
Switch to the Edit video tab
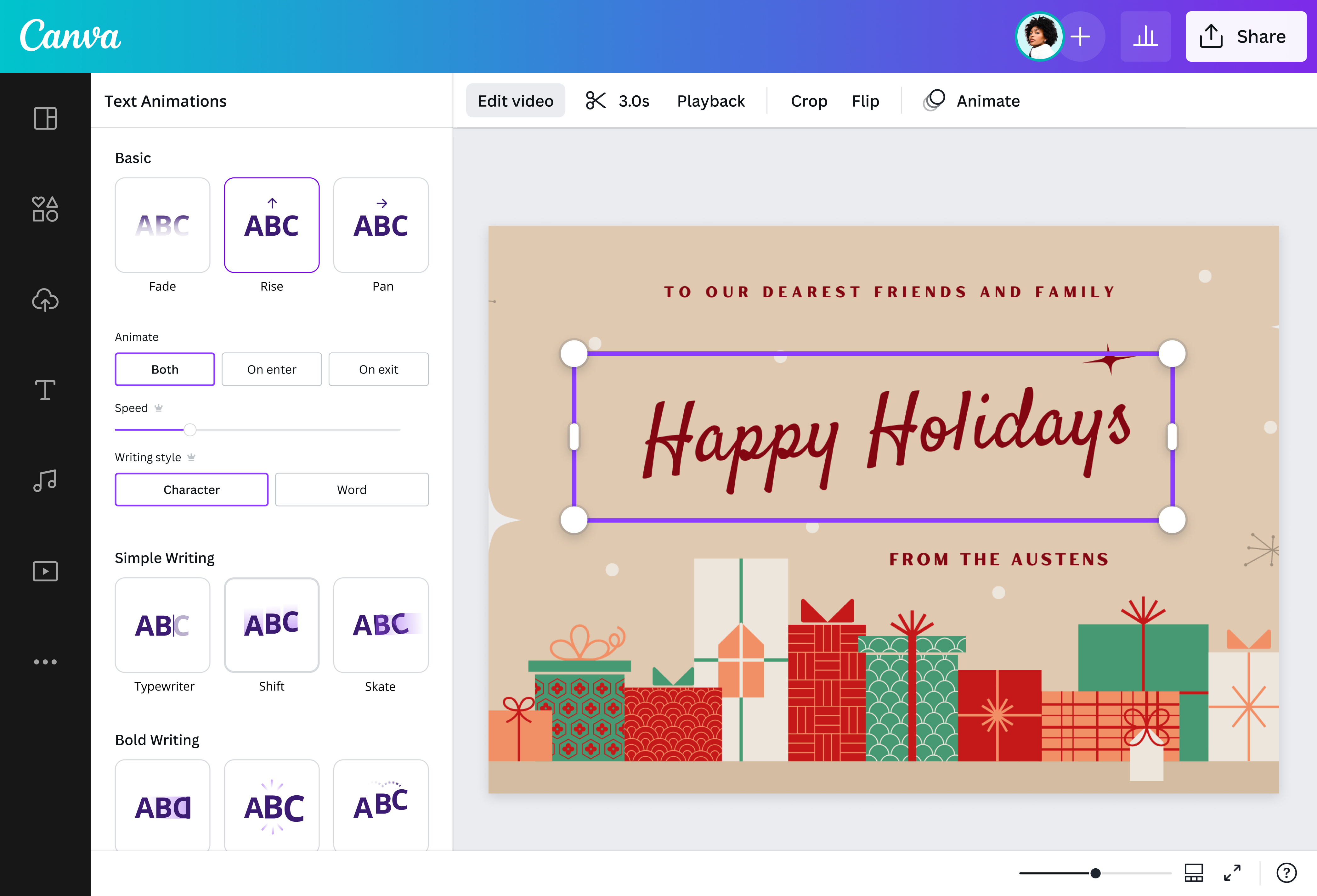coord(515,100)
